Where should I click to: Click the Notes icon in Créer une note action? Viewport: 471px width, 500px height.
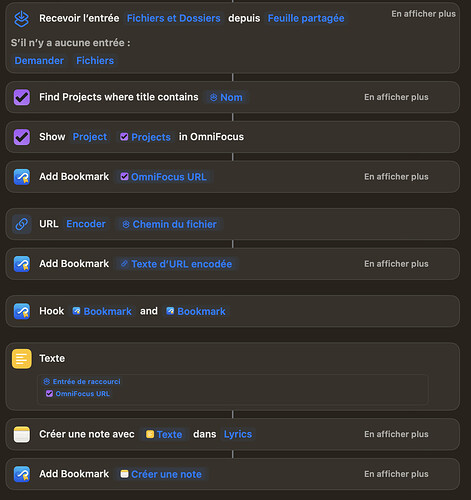(x=22, y=434)
